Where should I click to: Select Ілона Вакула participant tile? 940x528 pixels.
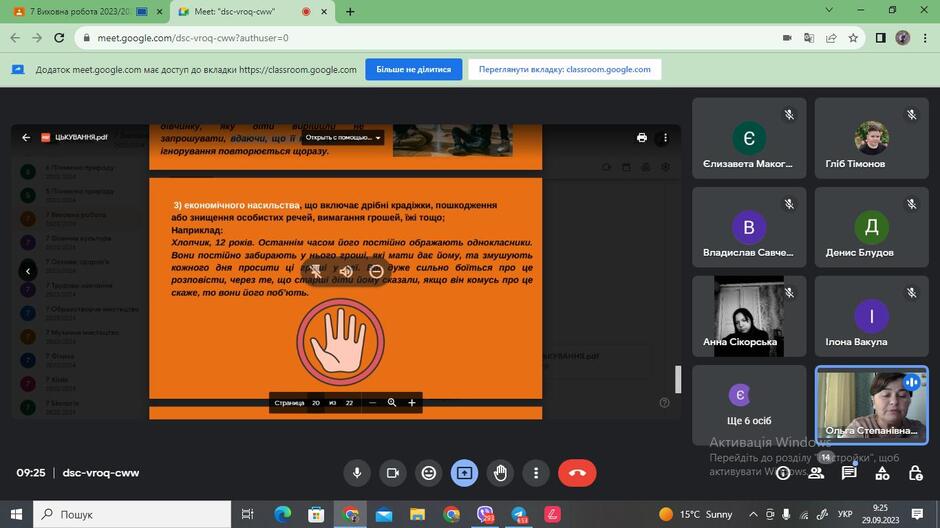click(x=872, y=316)
